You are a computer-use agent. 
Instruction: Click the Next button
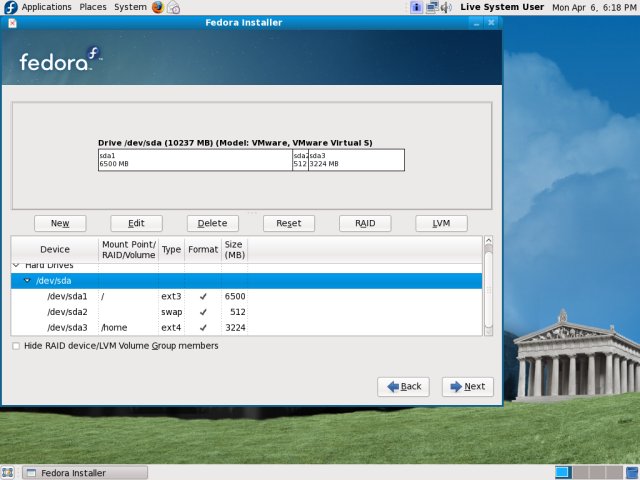[467, 386]
